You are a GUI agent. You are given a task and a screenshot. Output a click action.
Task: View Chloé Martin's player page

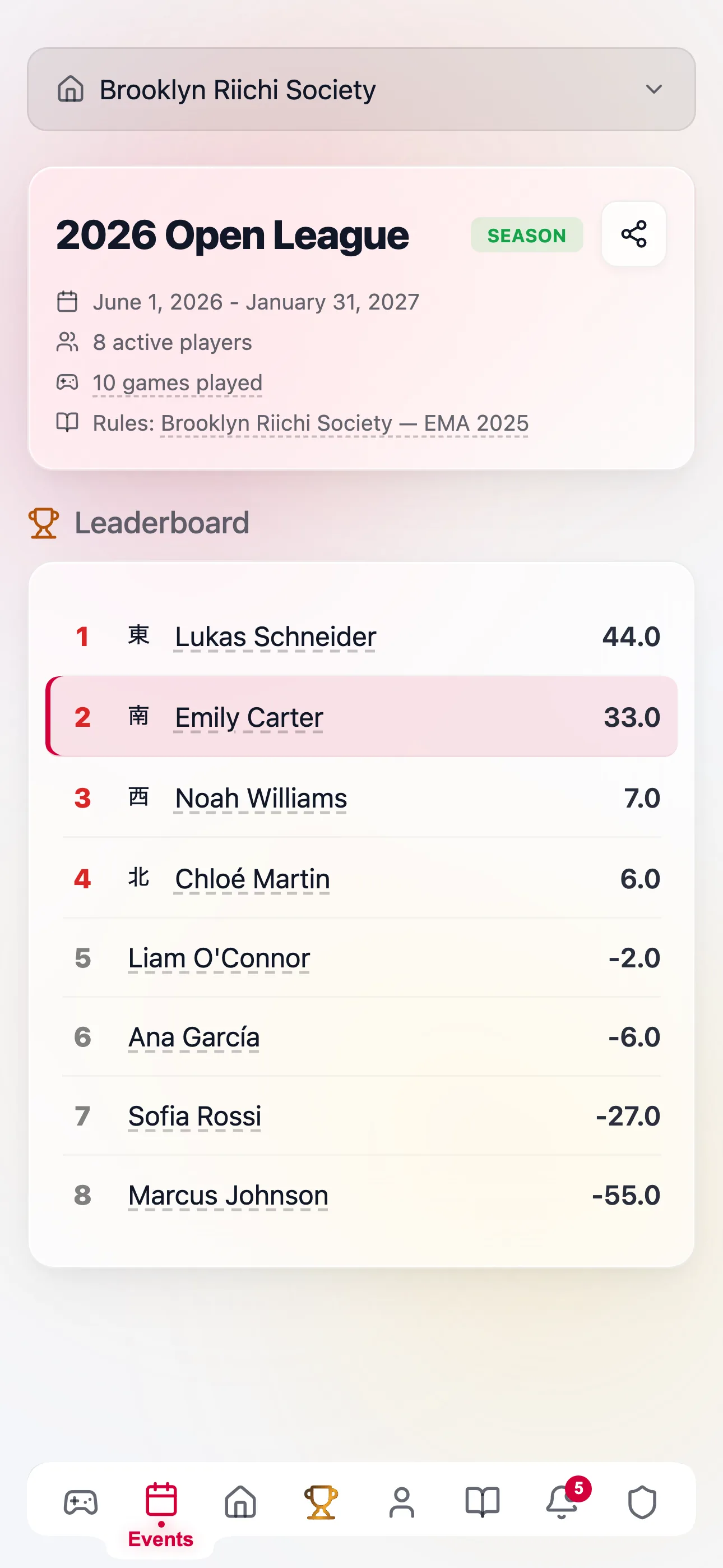point(252,879)
